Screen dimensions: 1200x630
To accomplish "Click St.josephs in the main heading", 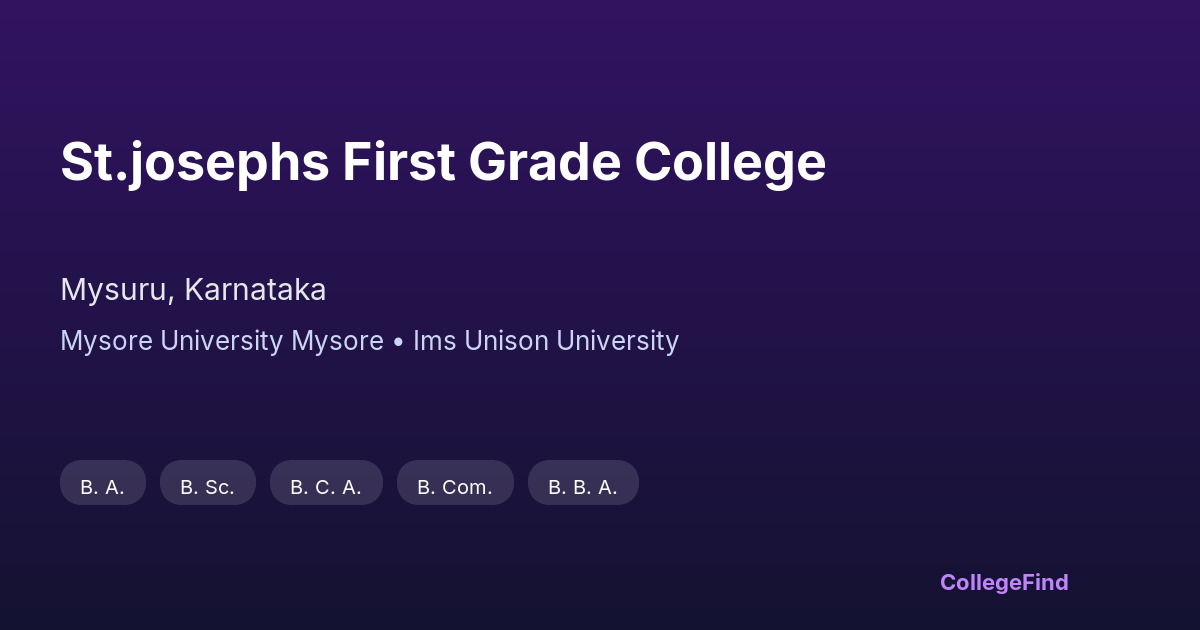I will click(194, 162).
